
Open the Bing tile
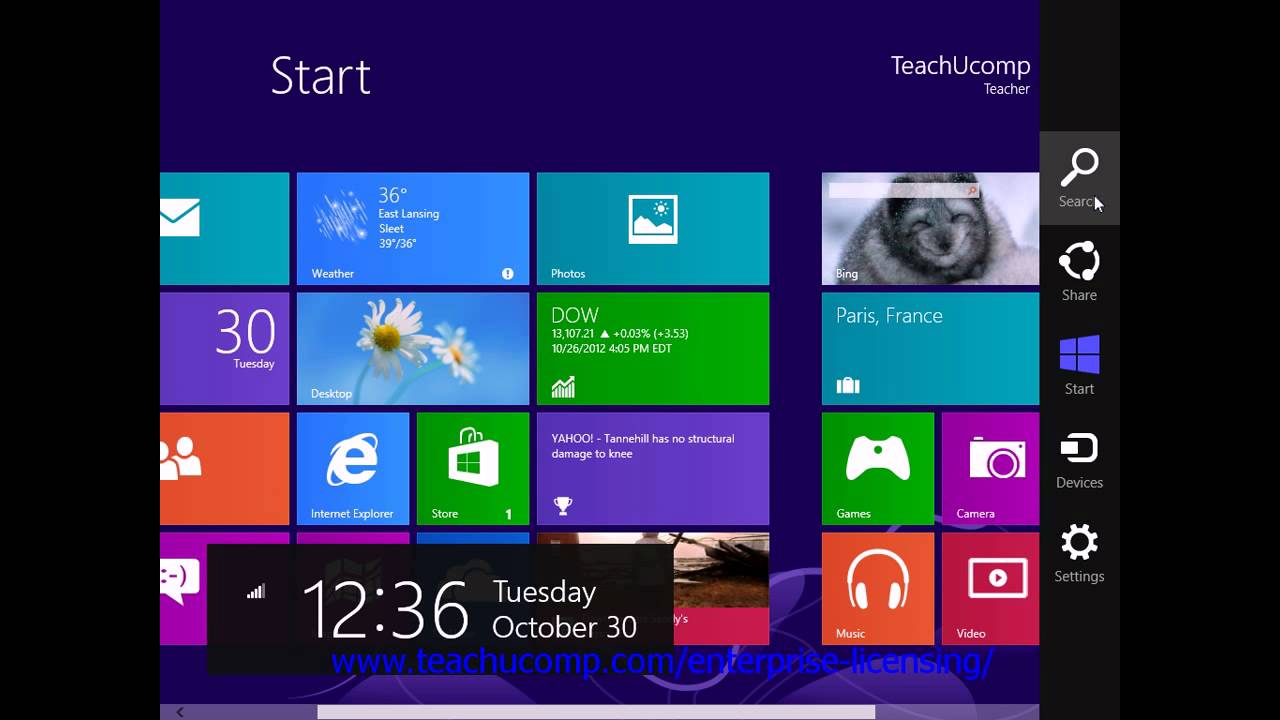tap(930, 229)
